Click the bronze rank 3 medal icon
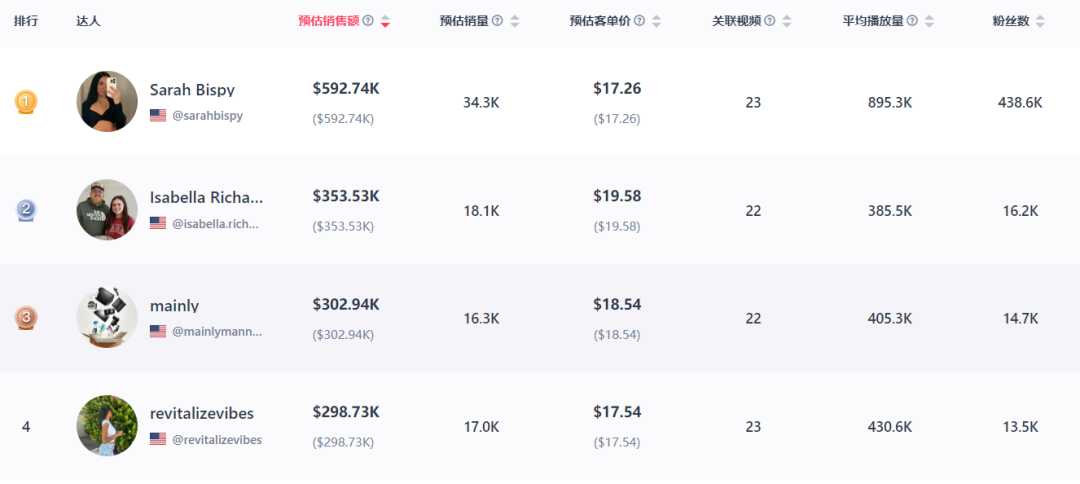 point(26,318)
